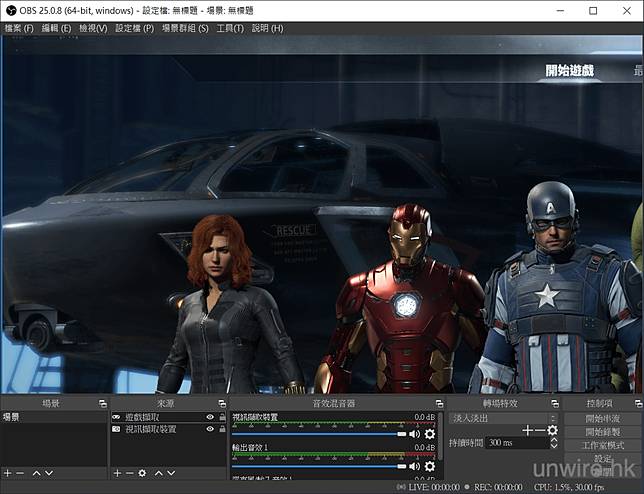This screenshot has width=644, height=494.
Task: Open the 說明 (H) menu
Action: 267,28
